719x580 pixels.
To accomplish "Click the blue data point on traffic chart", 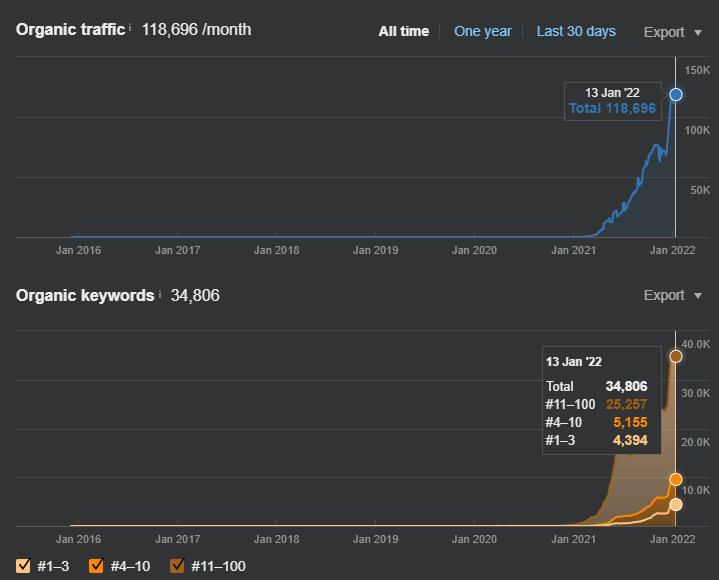I will coord(675,94).
